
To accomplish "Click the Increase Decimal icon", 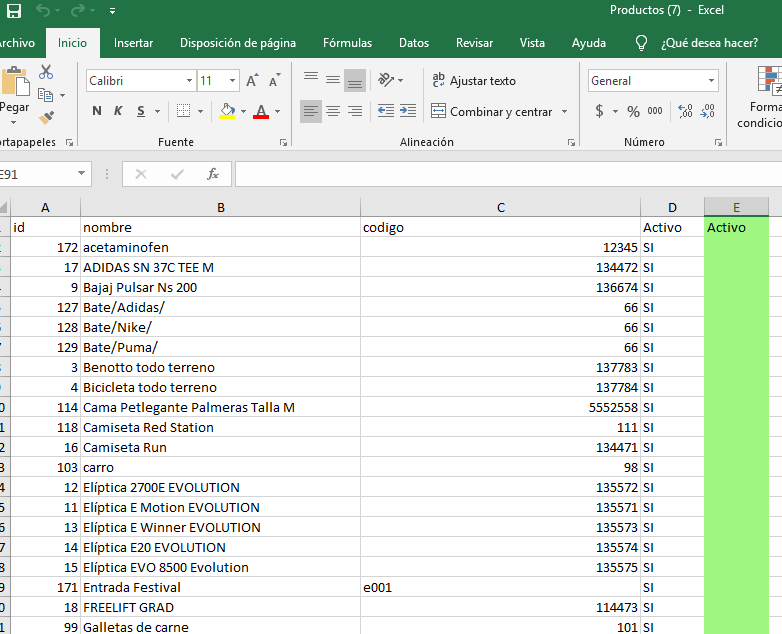I will coord(685,111).
